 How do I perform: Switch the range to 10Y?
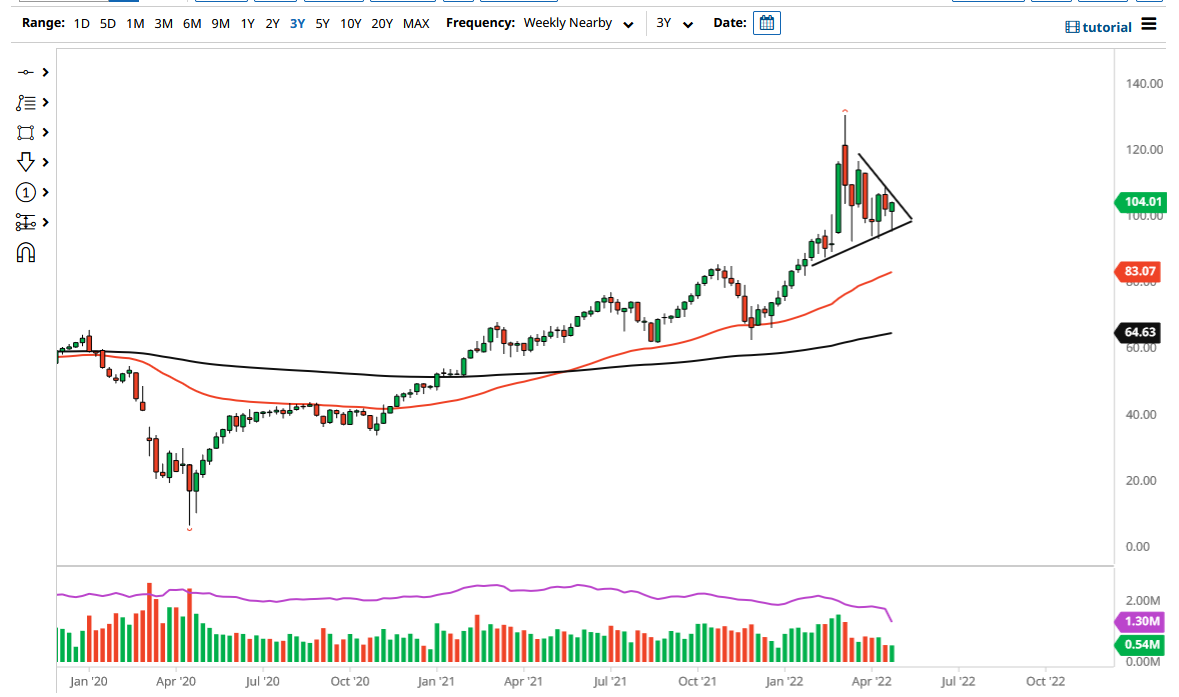350,23
